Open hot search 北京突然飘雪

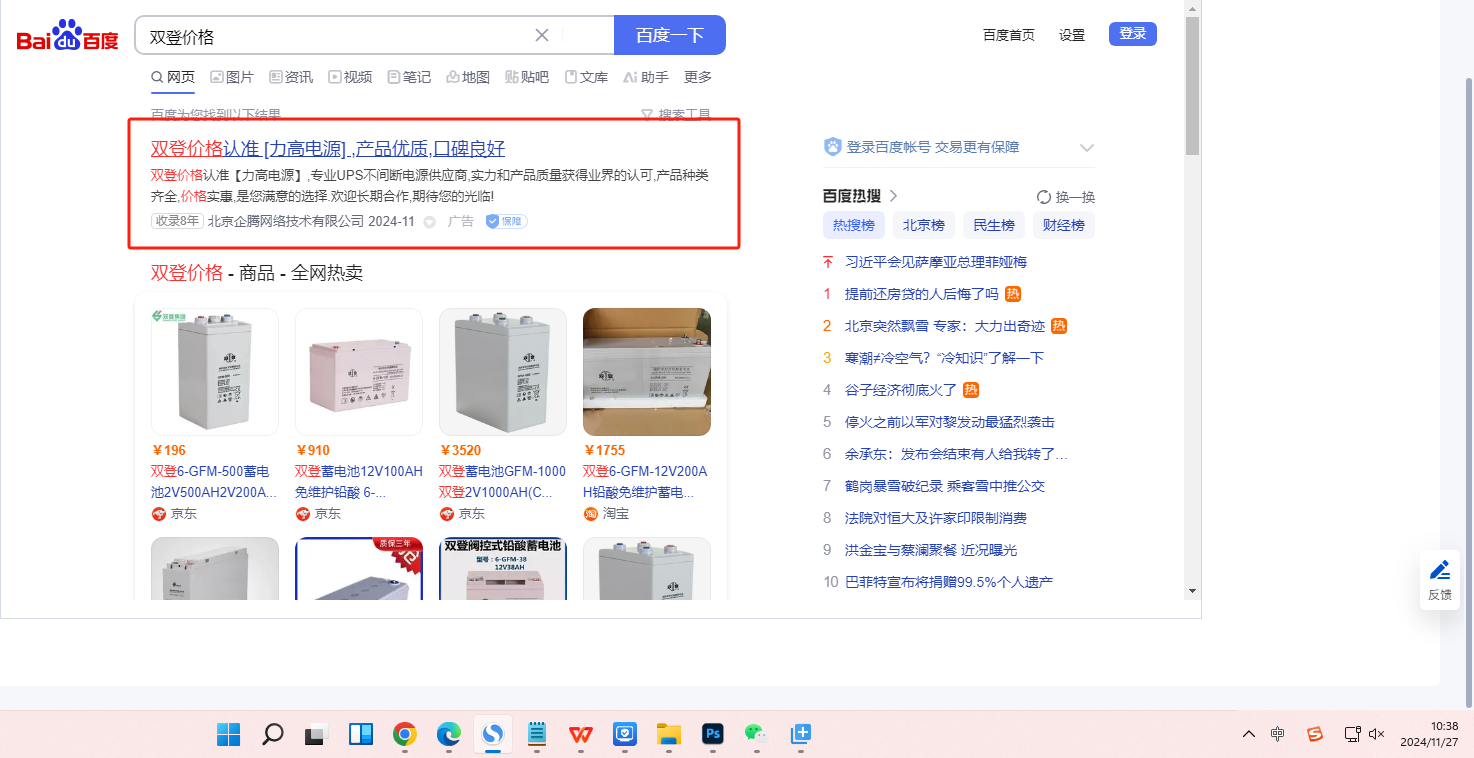[x=945, y=326]
